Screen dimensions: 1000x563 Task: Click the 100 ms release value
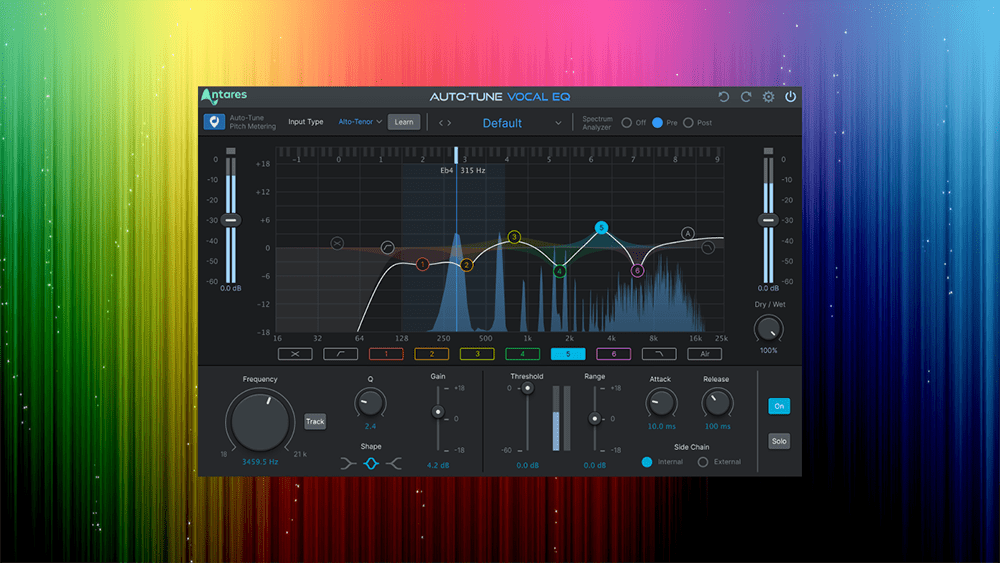[717, 426]
